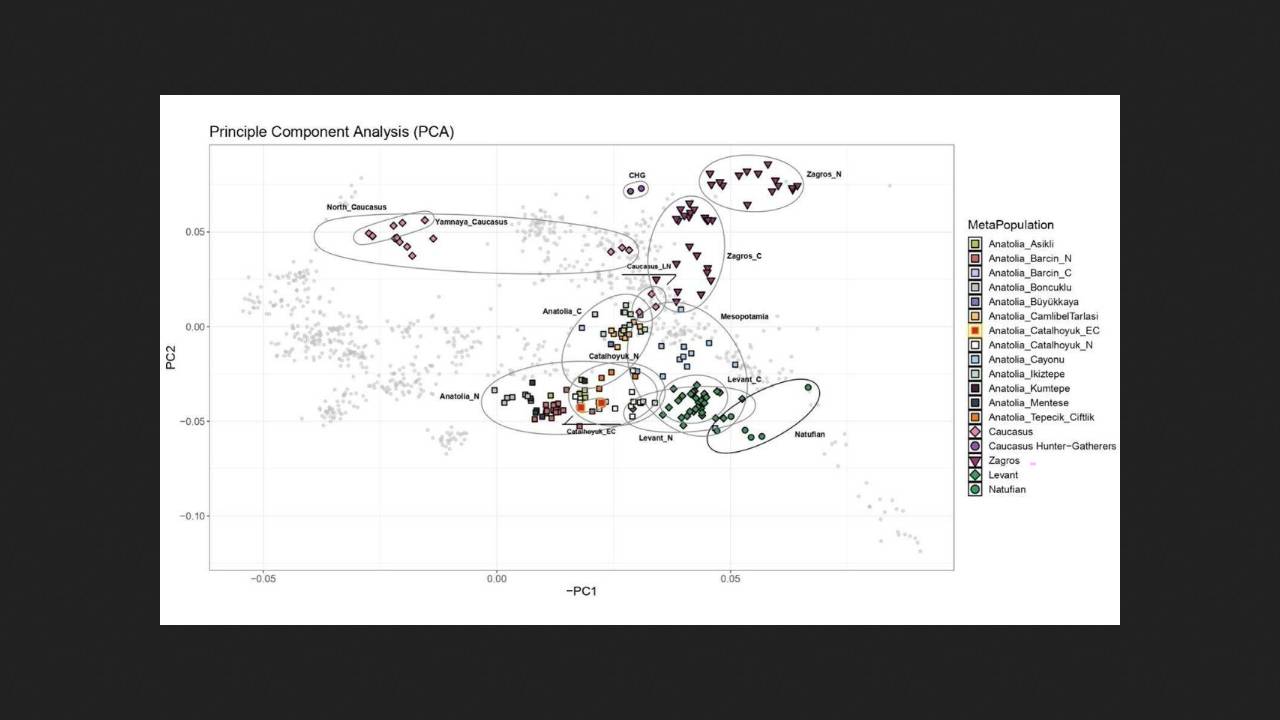
Task: Click the Zagros_N cluster label
Action: (824, 174)
